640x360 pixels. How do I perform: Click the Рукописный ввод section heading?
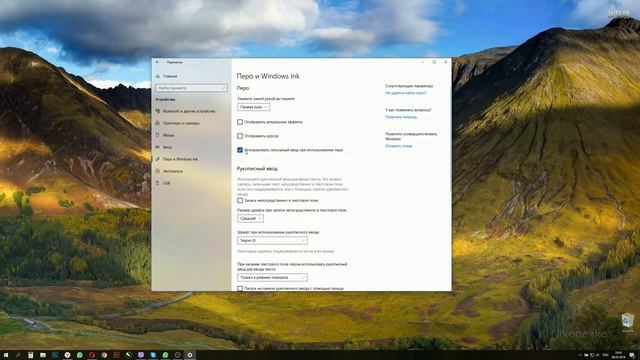coord(257,168)
